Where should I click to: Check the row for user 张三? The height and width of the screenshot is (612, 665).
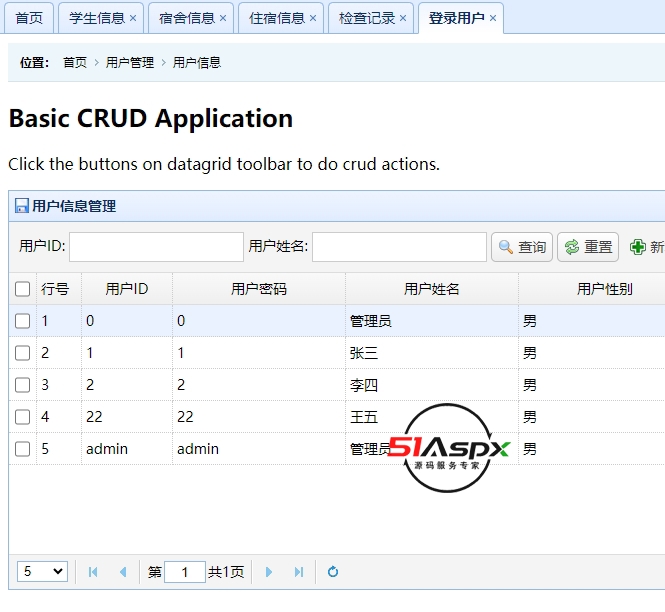(x=23, y=353)
